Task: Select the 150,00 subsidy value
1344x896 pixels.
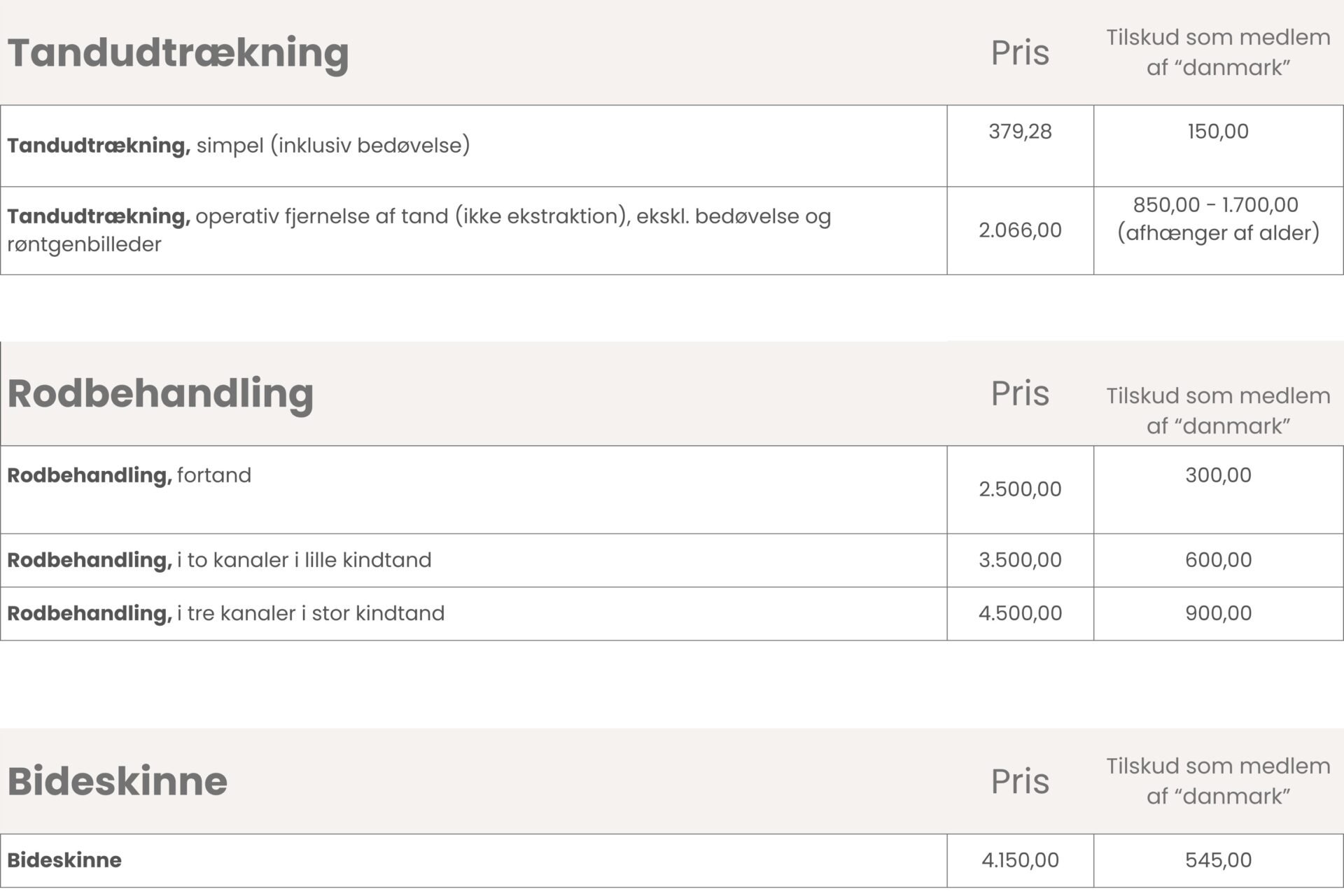Action: click(1218, 132)
